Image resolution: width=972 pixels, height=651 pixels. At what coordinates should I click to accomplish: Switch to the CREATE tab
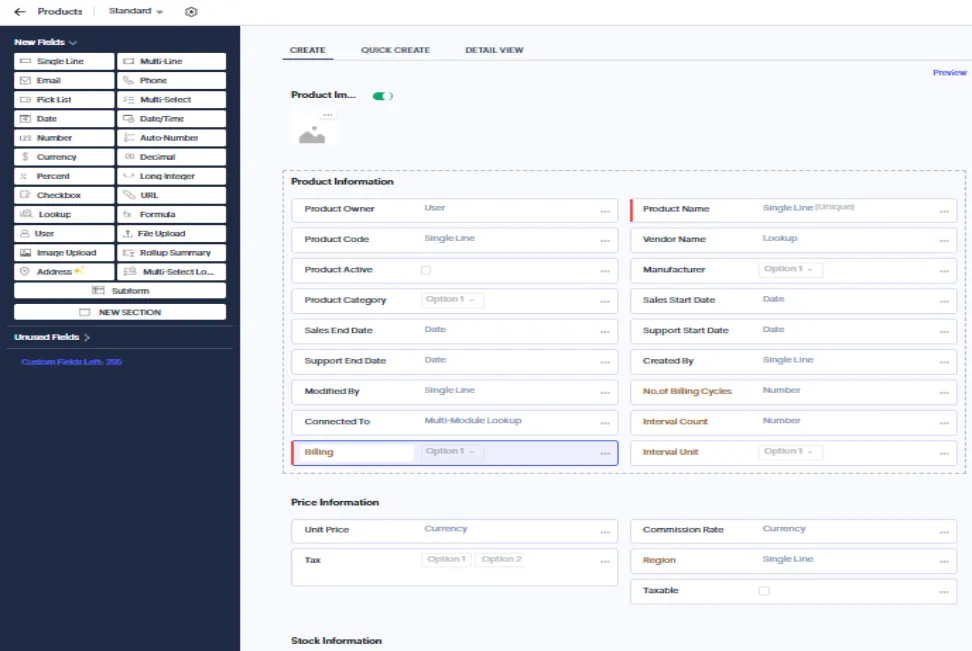click(307, 50)
